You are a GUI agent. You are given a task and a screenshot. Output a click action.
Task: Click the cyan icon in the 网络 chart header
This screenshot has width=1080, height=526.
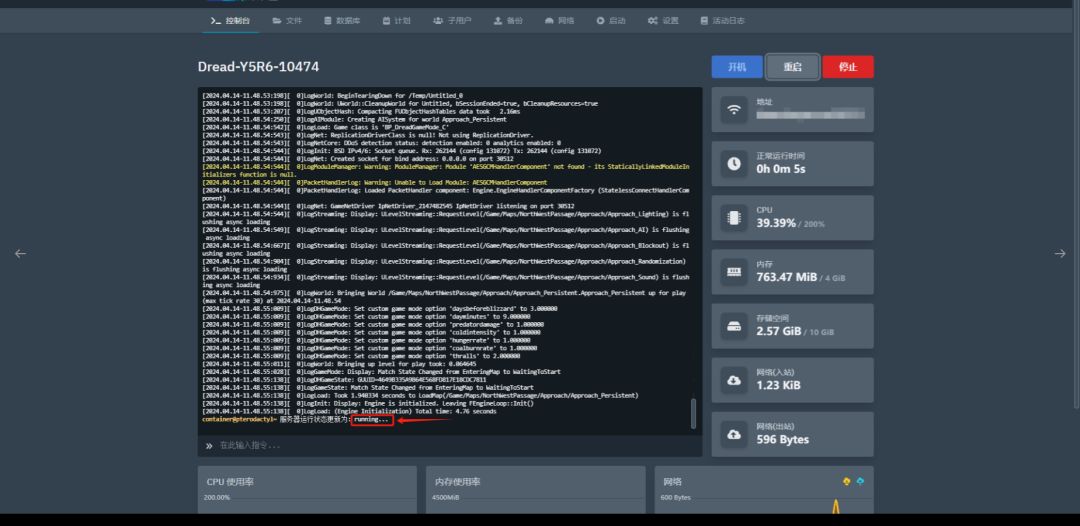click(860, 481)
